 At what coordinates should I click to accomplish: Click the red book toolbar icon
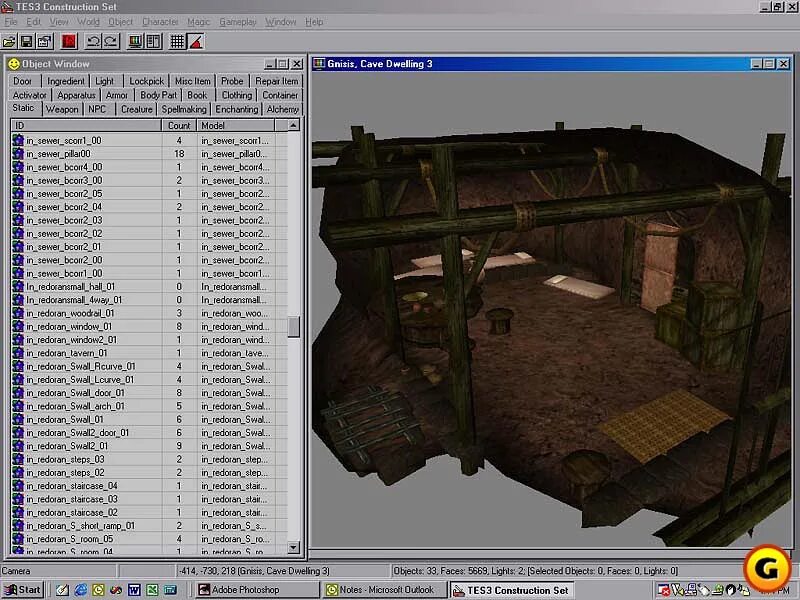[69, 41]
